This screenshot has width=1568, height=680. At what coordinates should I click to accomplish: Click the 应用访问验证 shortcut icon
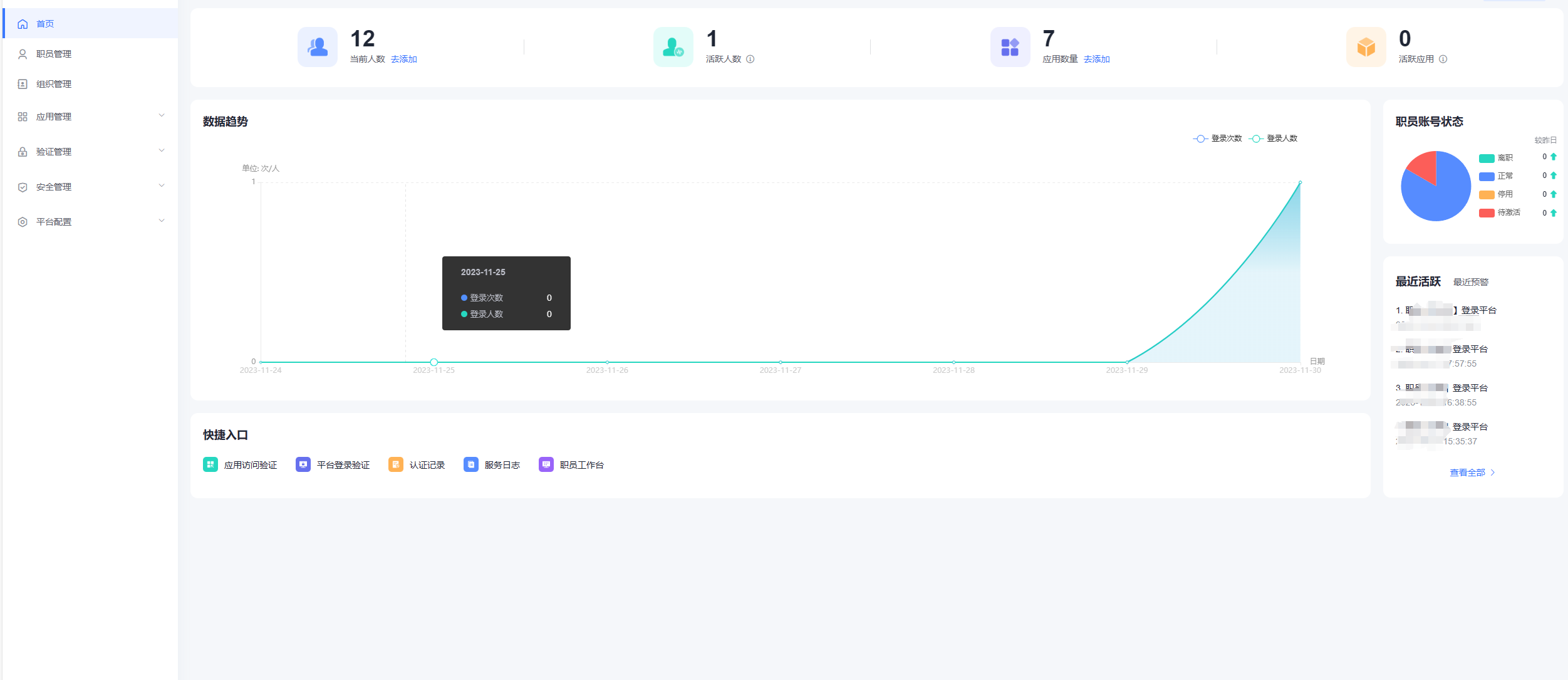210,464
